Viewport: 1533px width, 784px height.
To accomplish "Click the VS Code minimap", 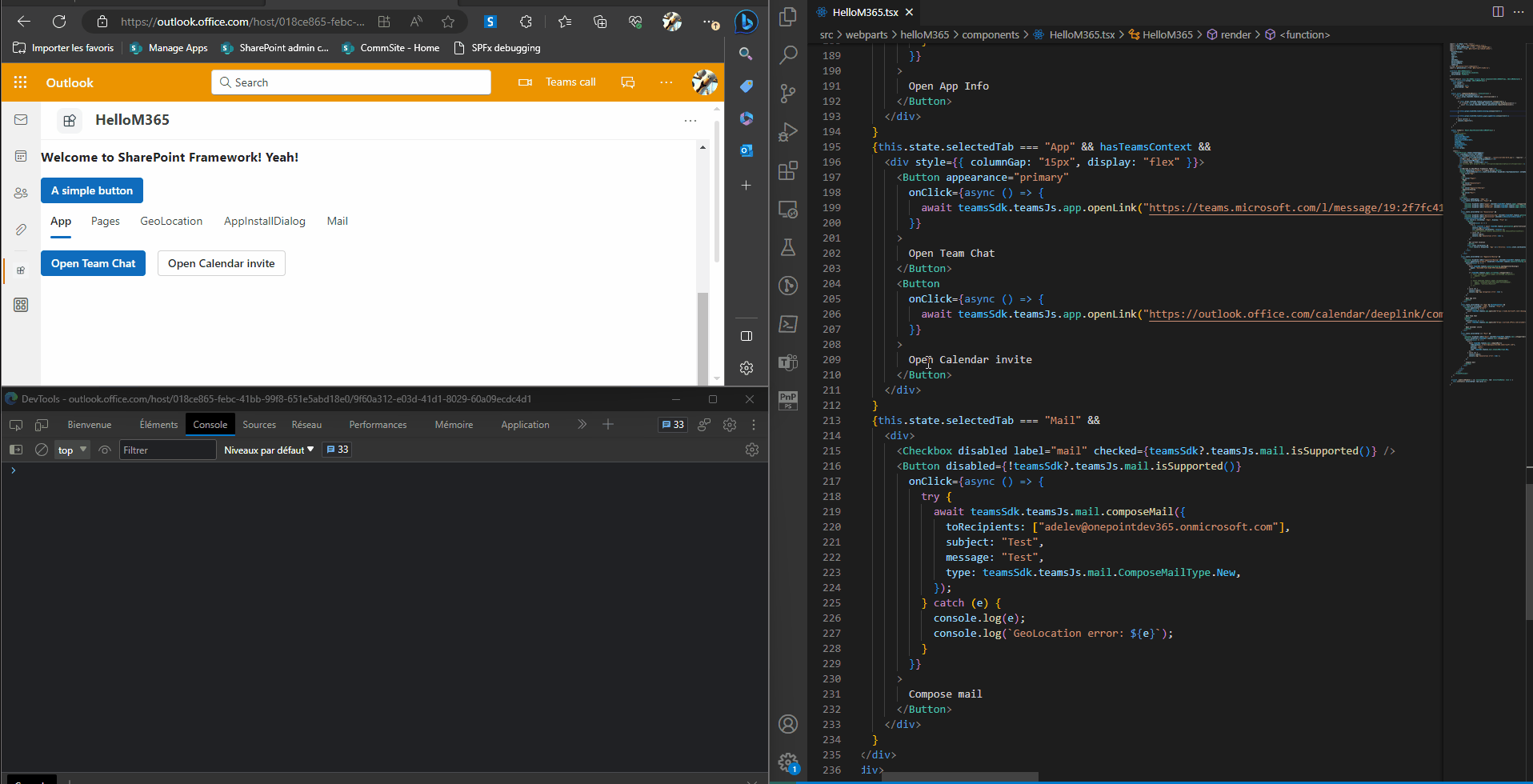I will coord(1486,213).
